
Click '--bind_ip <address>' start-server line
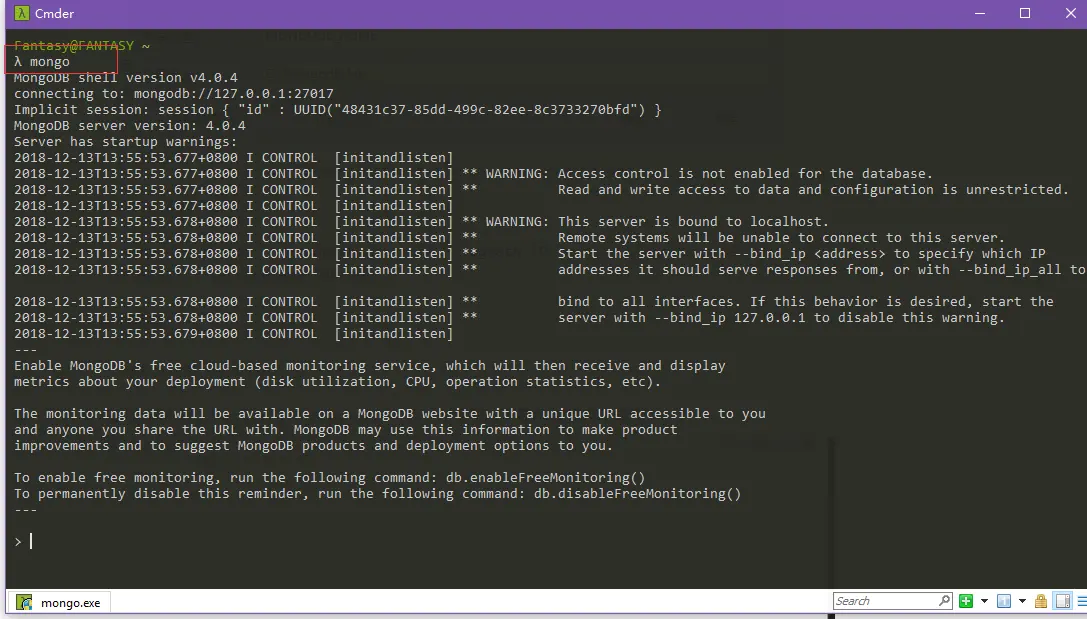tap(801, 254)
